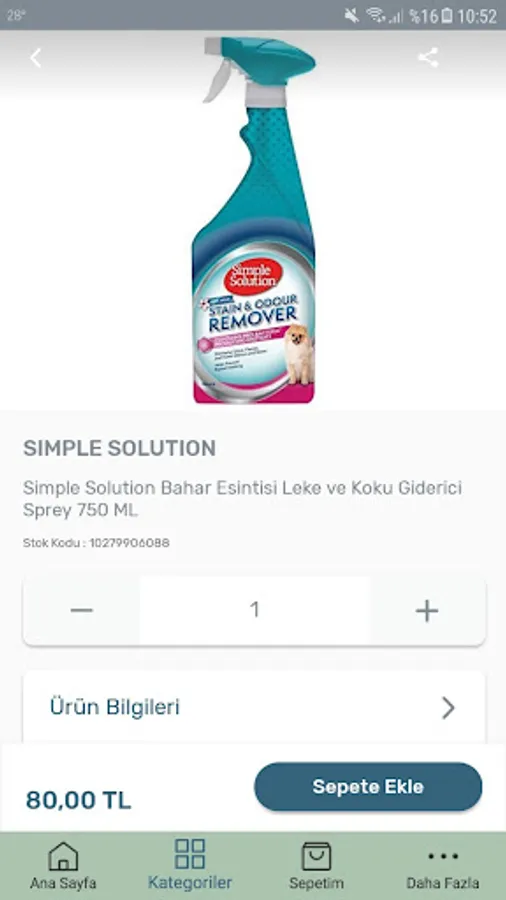Tap the product title text
This screenshot has width=506, height=900.
point(242,499)
